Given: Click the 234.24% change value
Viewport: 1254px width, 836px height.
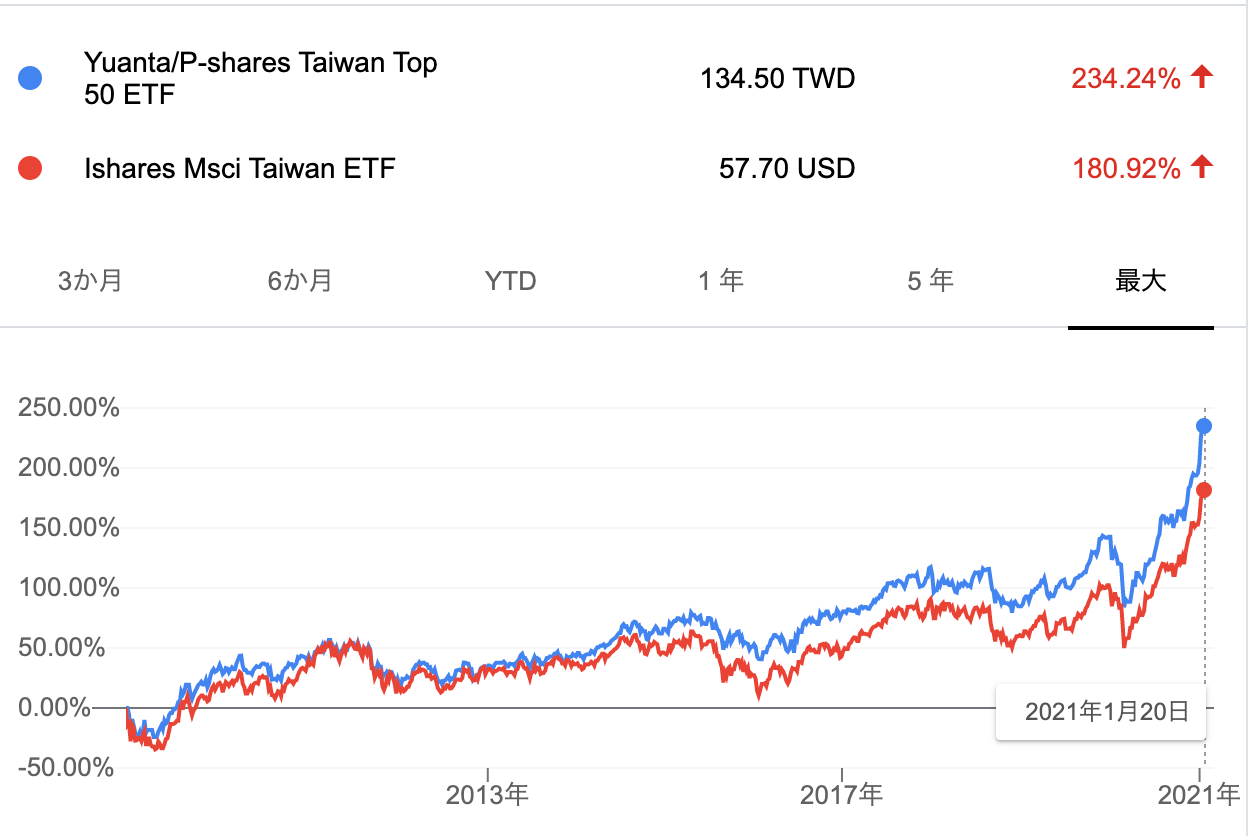Looking at the screenshot, I should pyautogui.click(x=1126, y=79).
